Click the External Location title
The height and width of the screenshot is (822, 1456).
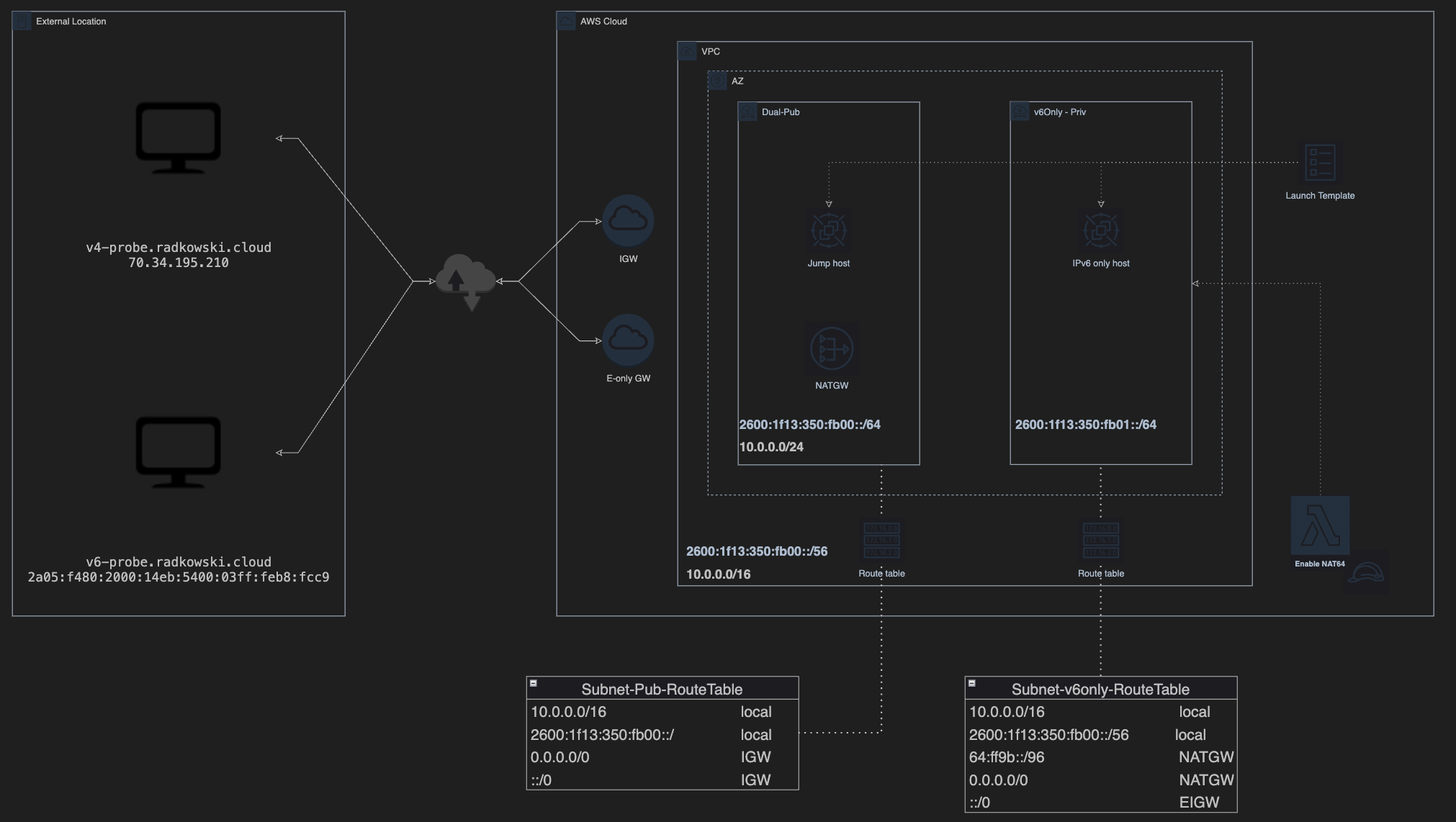point(71,22)
